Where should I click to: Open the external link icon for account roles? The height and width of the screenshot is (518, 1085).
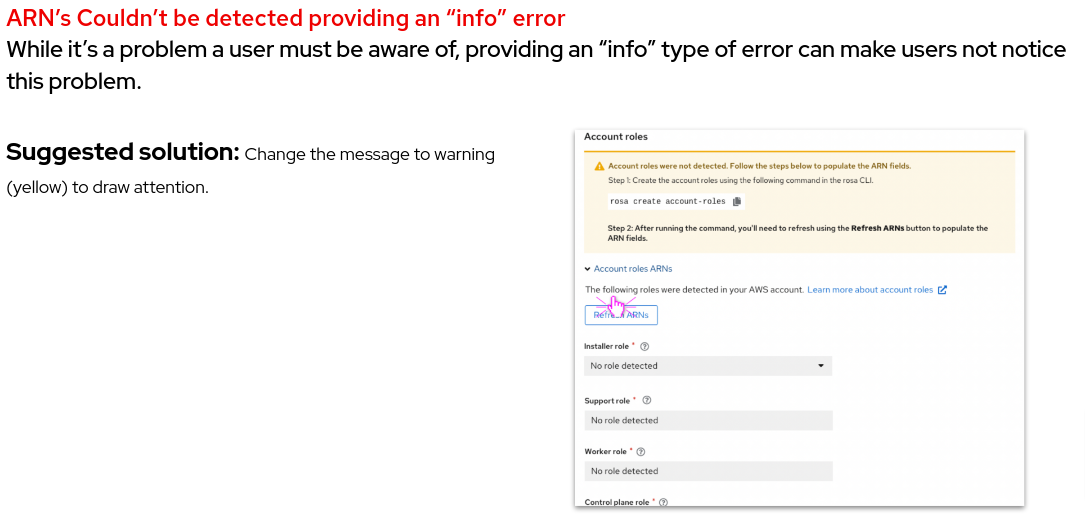point(942,290)
